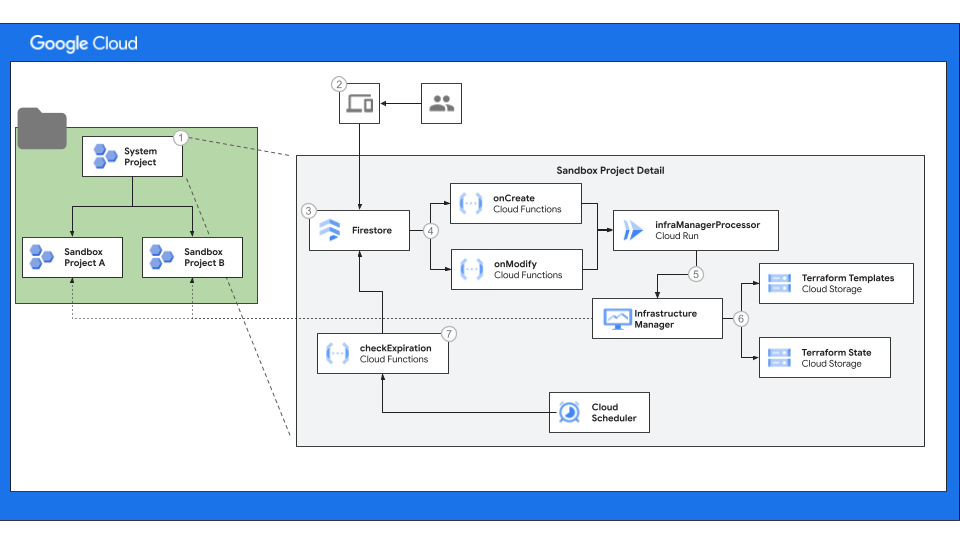Click the Firestore logo icon
Image resolution: width=960 pixels, height=540 pixels.
(x=330, y=230)
